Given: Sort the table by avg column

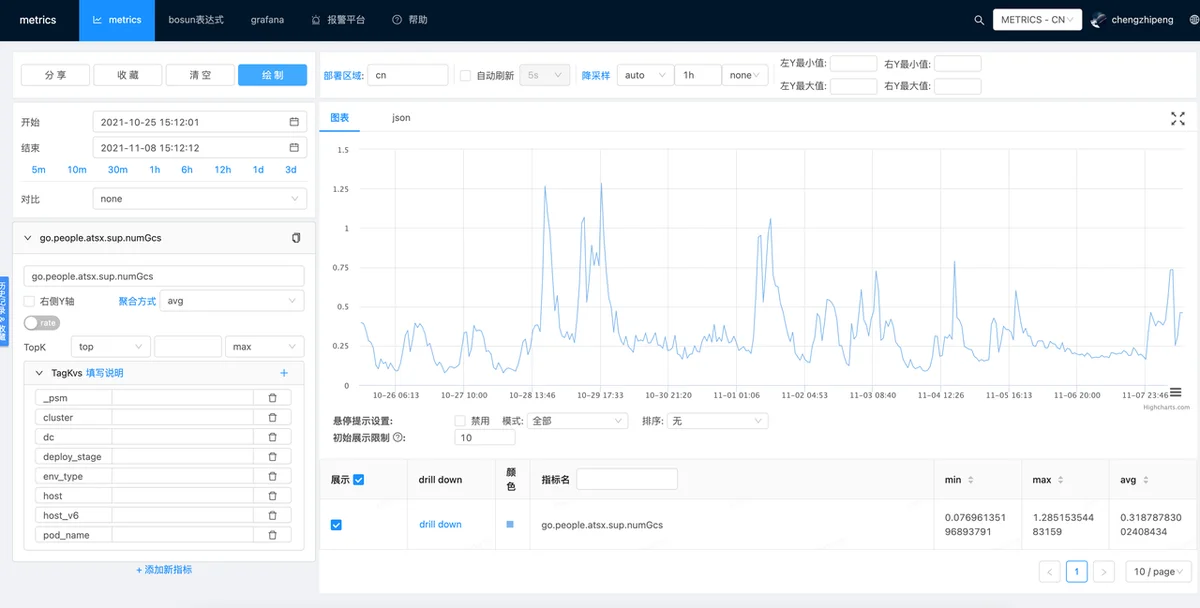Looking at the screenshot, I should [1145, 480].
